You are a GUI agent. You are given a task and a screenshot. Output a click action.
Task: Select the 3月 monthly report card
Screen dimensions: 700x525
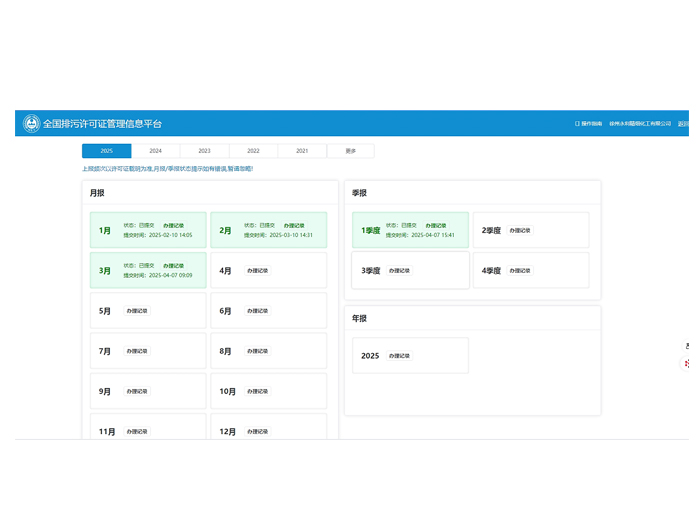pyautogui.click(x=148, y=270)
